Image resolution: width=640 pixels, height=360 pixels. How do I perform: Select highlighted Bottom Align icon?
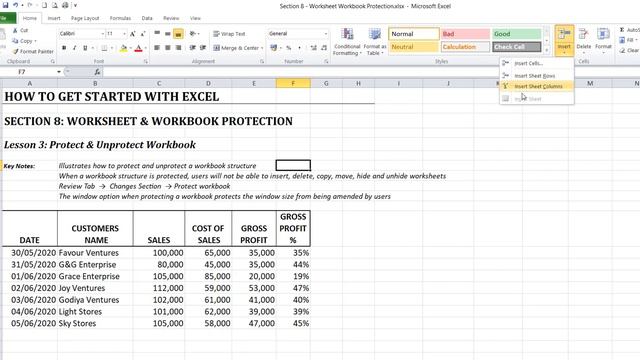(178, 34)
